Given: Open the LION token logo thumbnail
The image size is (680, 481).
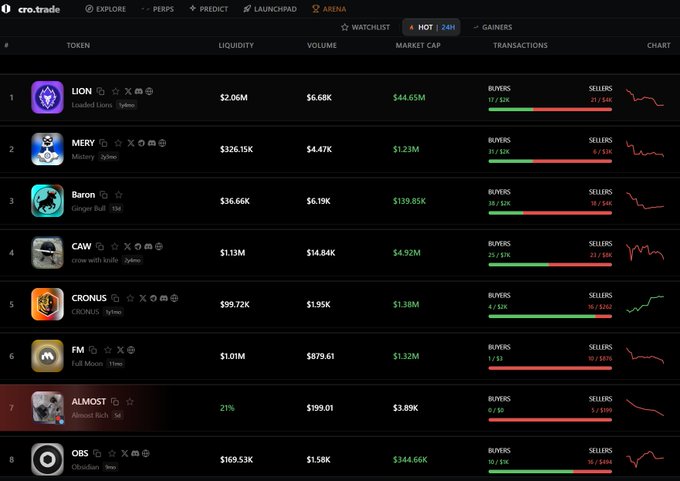Looking at the screenshot, I should 47,97.
